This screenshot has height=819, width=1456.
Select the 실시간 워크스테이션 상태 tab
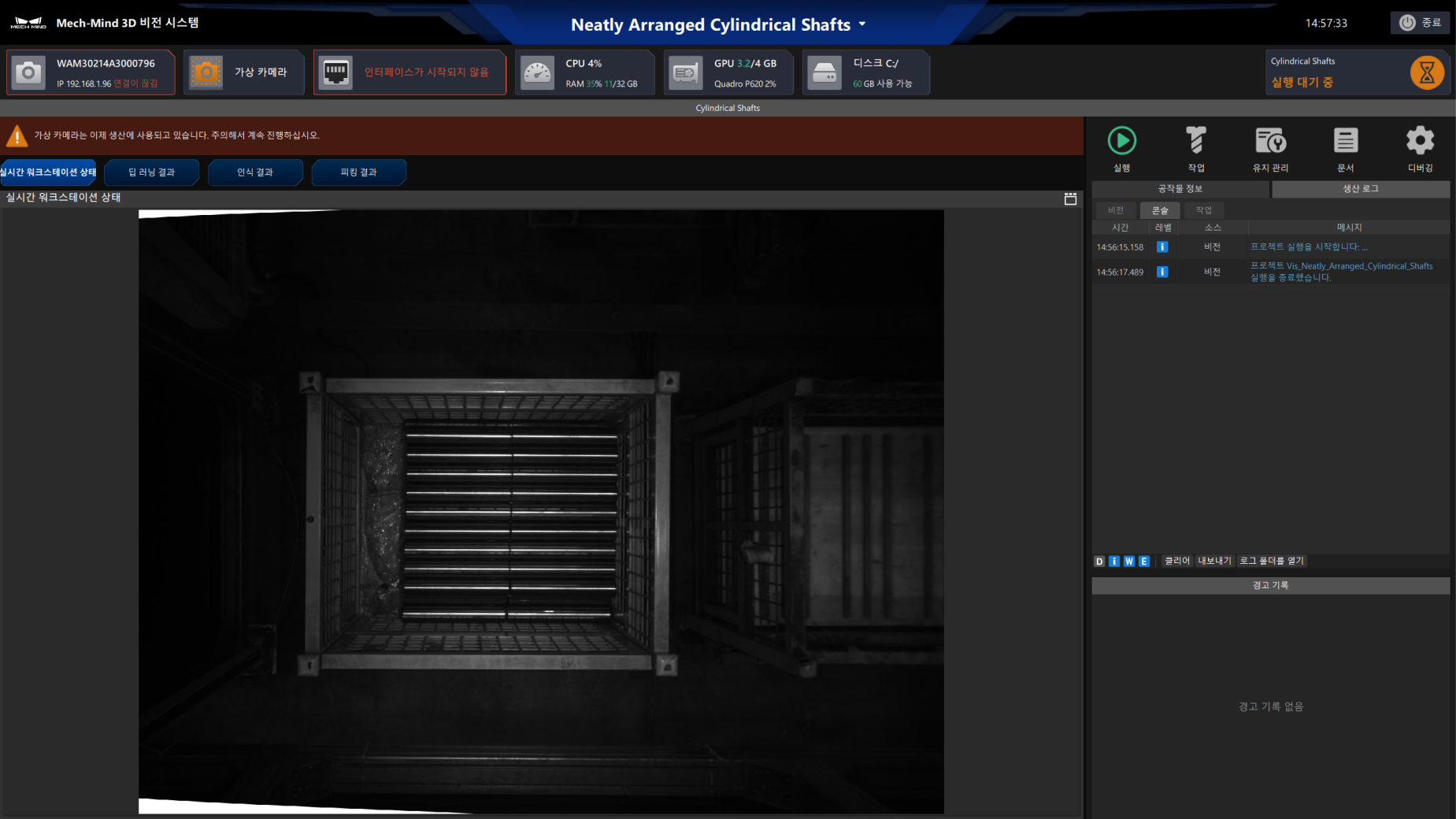tap(48, 172)
